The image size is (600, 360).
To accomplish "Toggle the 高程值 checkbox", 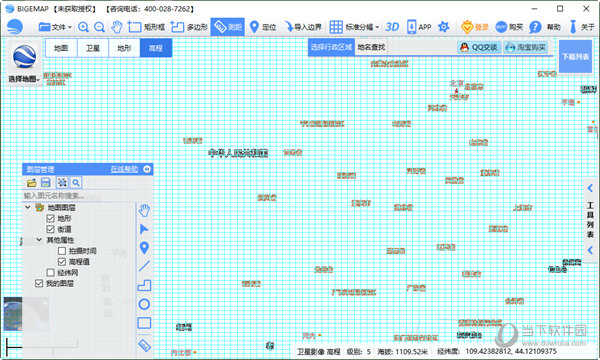I will pyautogui.click(x=62, y=262).
